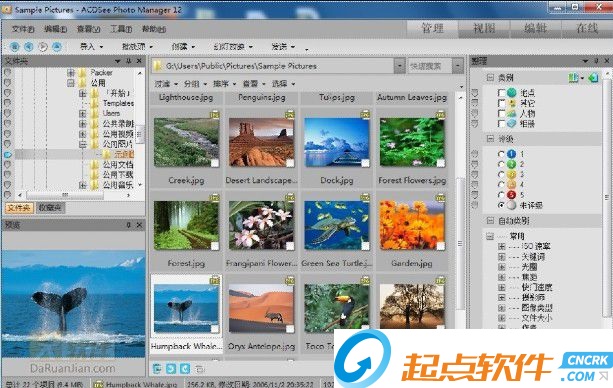Open the address bar path dropdown arrow
This screenshot has height=388, width=613.
coord(399,66)
